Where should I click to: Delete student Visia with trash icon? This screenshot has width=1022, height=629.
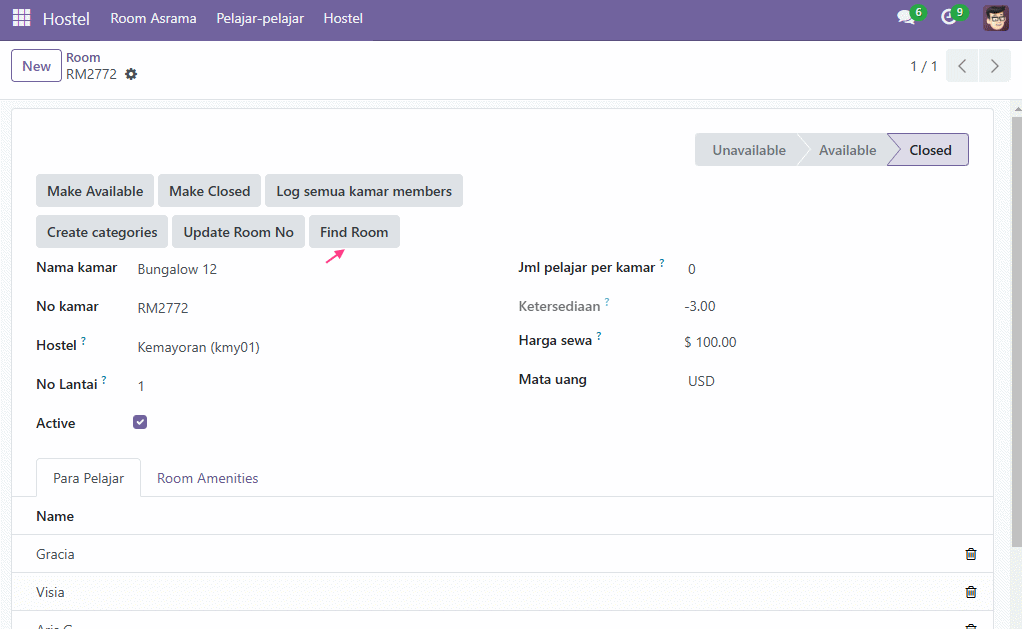coord(971,592)
